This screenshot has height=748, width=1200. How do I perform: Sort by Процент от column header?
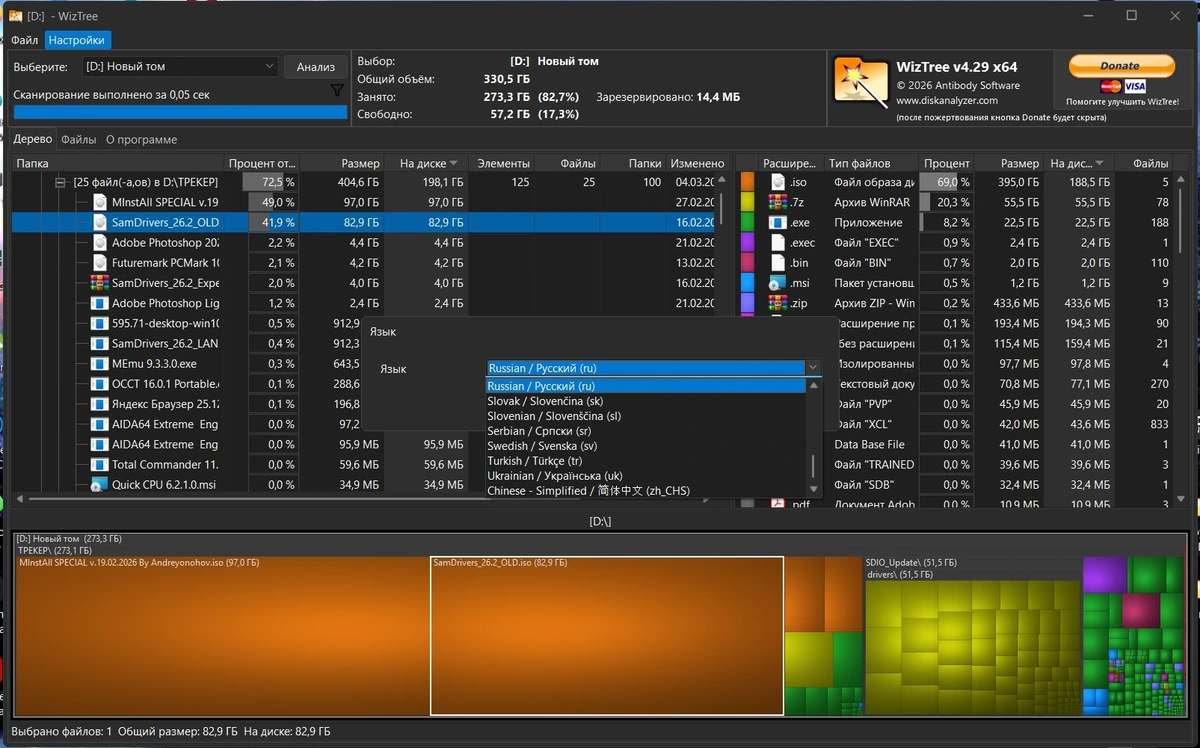[260, 163]
